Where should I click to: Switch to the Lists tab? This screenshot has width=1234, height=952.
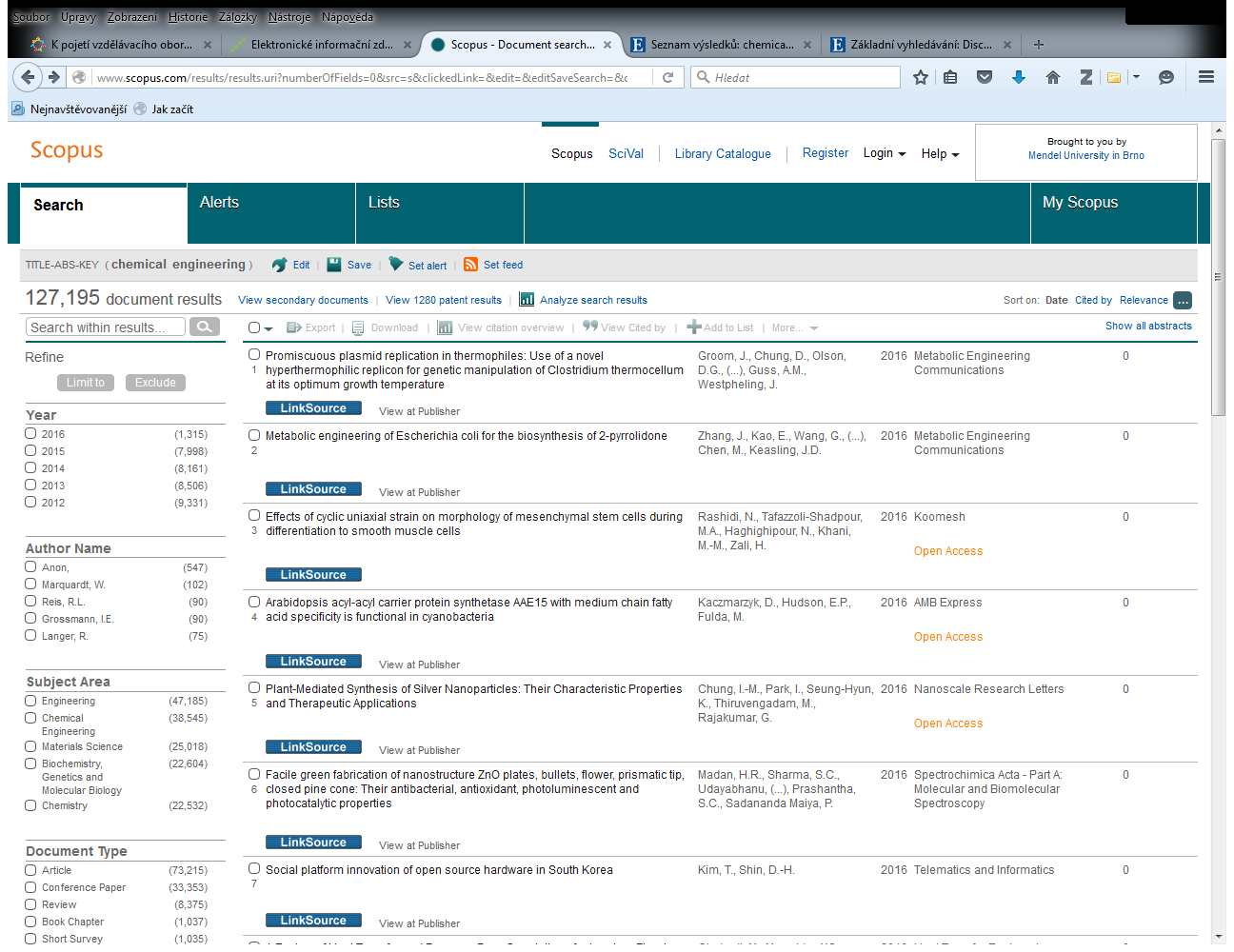point(440,213)
